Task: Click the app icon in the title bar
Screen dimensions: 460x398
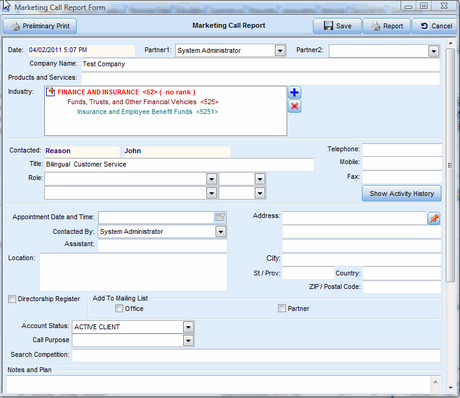Action: coord(6,7)
